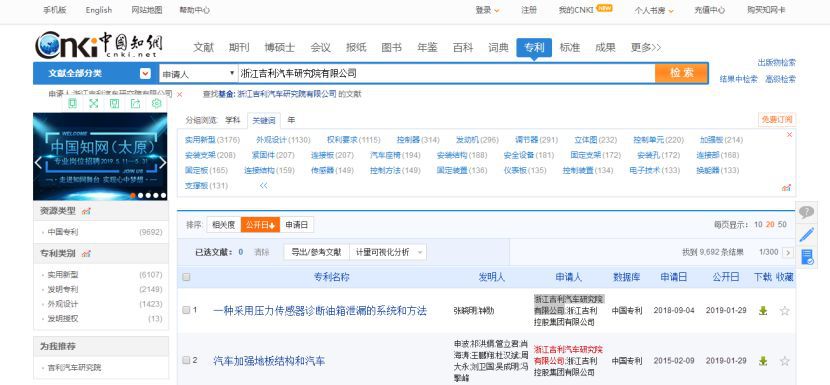Switch to the 标准 search tab
The height and width of the screenshot is (385, 830).
coord(570,48)
